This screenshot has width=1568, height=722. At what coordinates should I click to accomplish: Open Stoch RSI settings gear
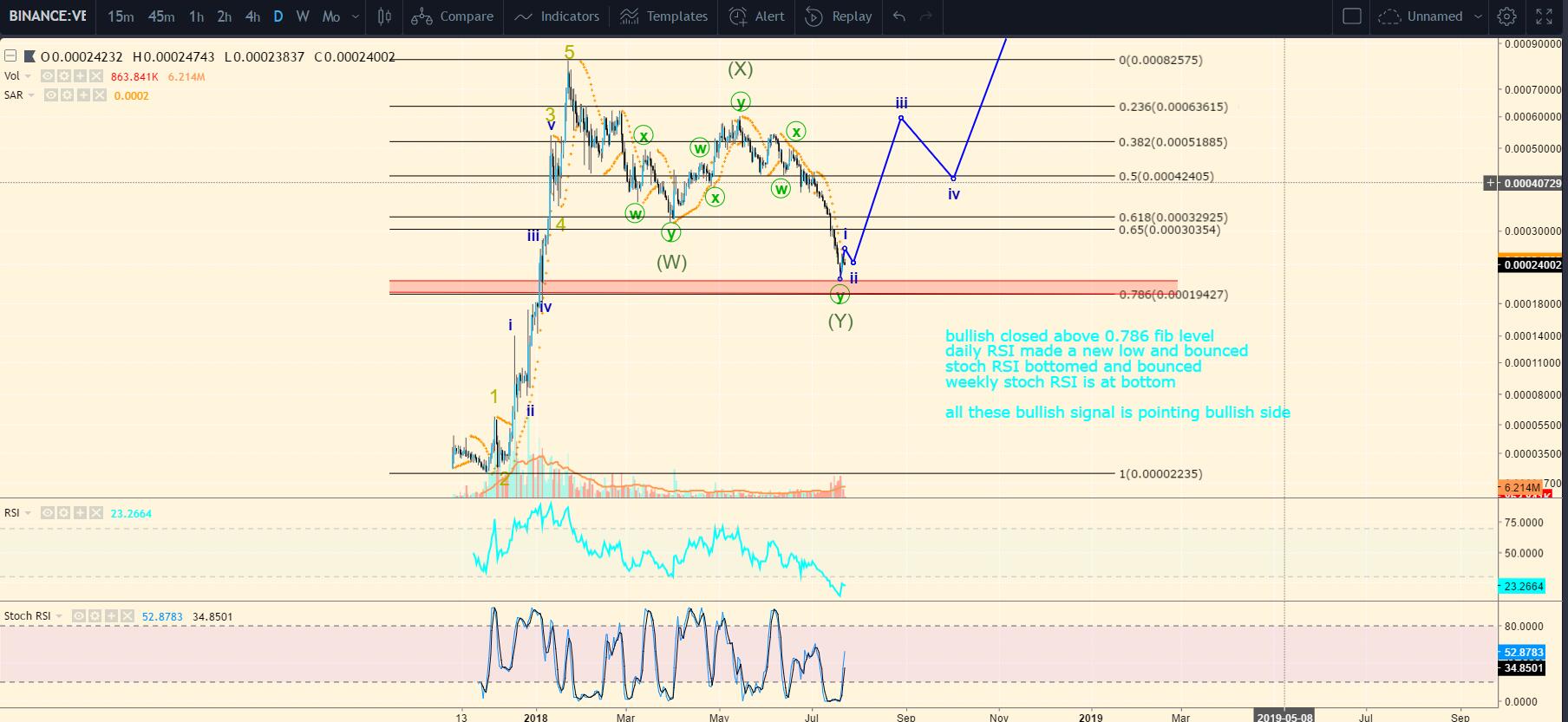pyautogui.click(x=94, y=616)
